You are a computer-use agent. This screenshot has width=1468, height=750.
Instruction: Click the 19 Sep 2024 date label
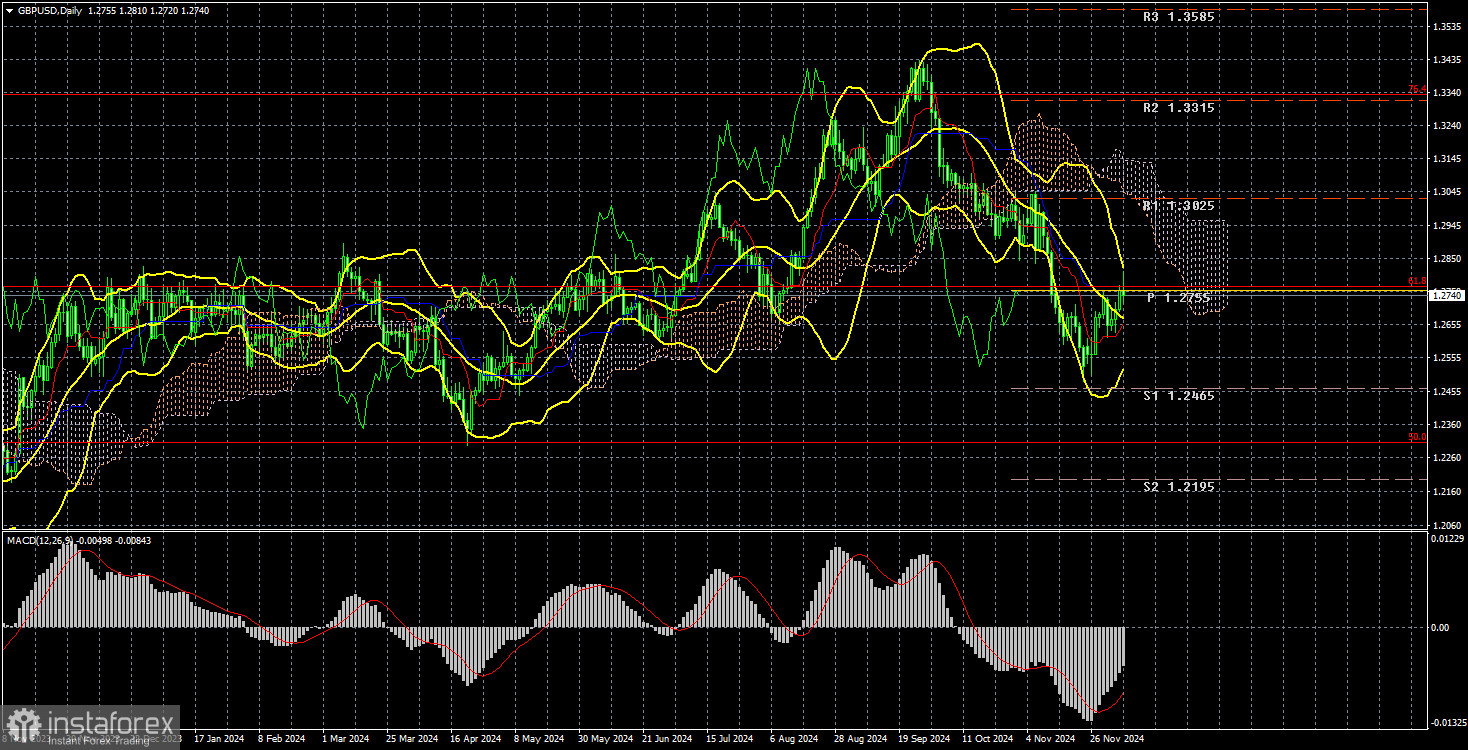point(925,739)
